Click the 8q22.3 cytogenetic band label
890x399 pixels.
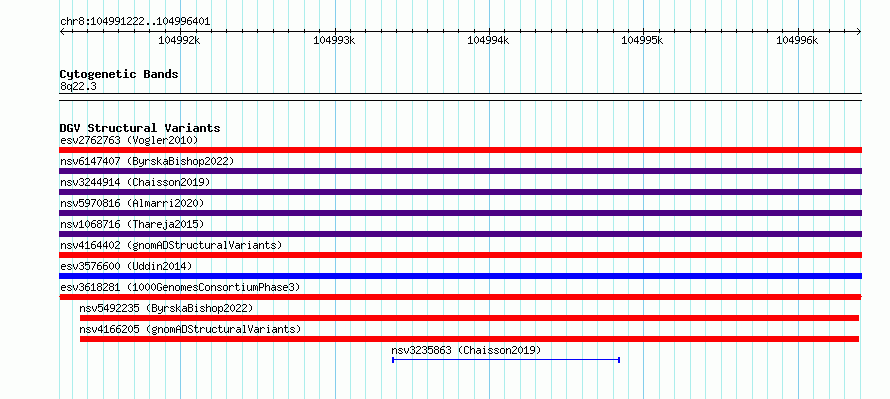coord(78,86)
